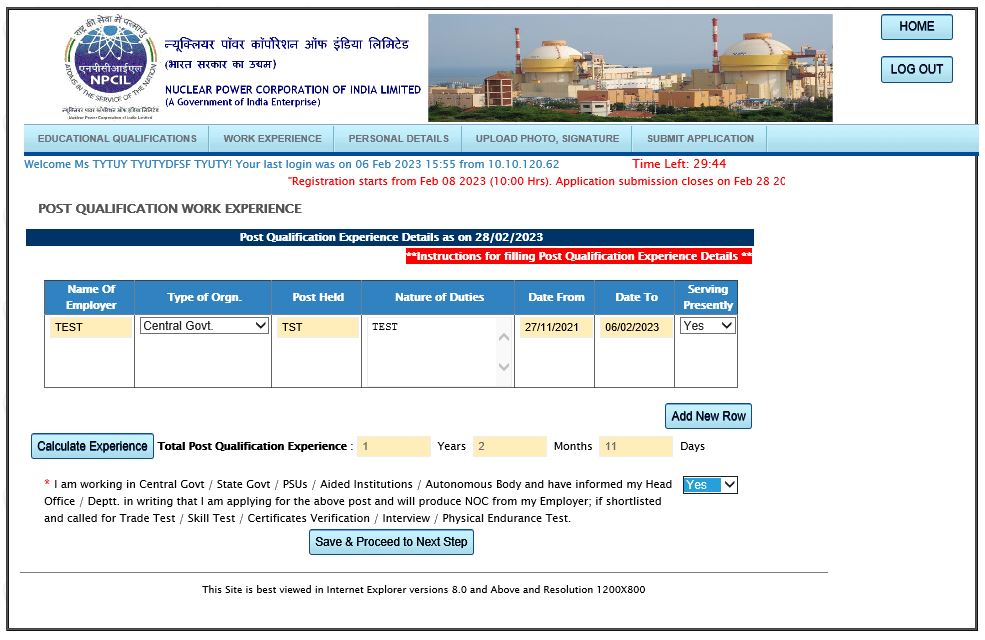Click the LOG OUT button
Viewport: 985px width, 640px height.
(x=917, y=70)
